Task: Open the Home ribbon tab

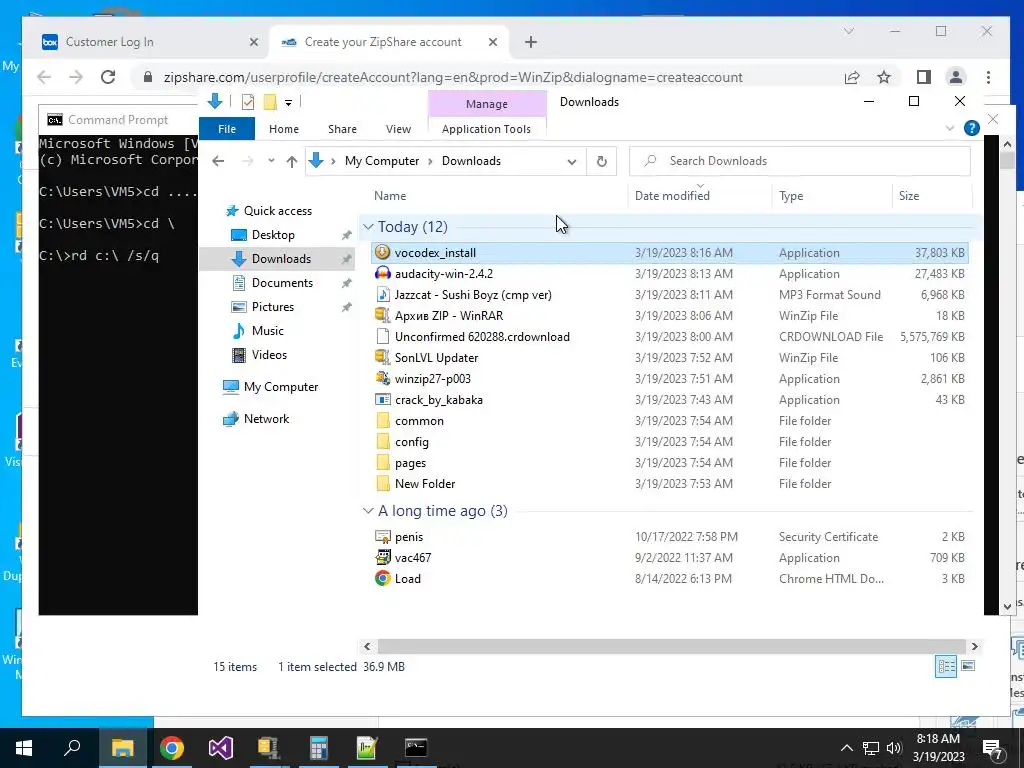Action: (x=283, y=129)
